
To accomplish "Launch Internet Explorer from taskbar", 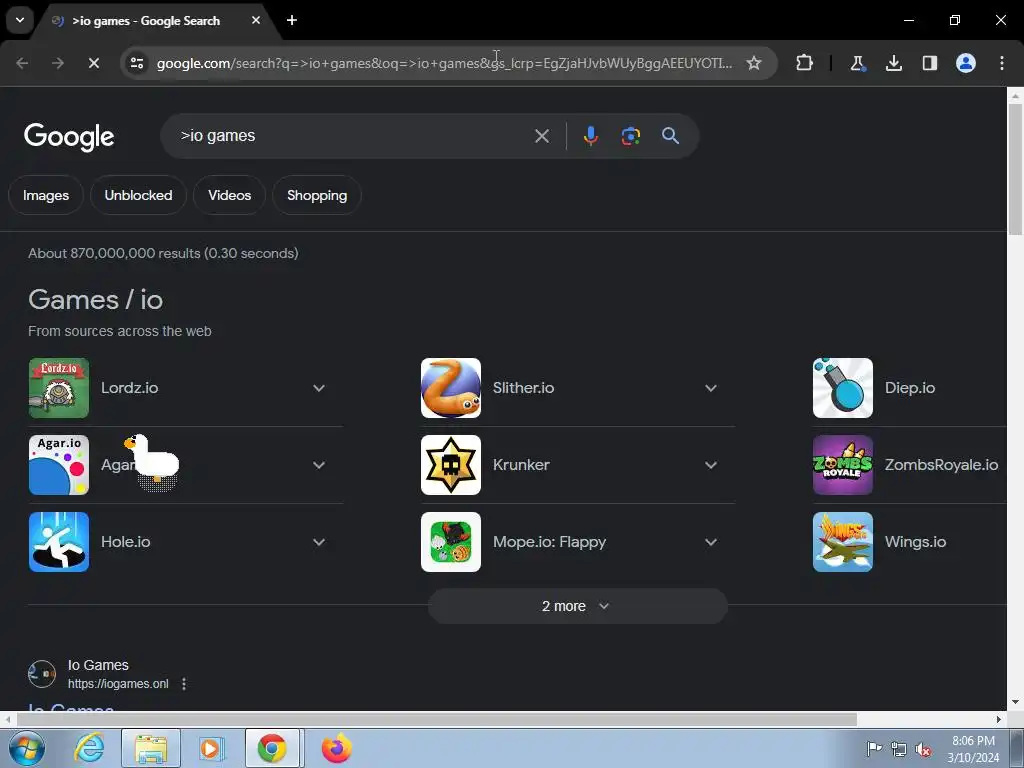I will (x=89, y=748).
